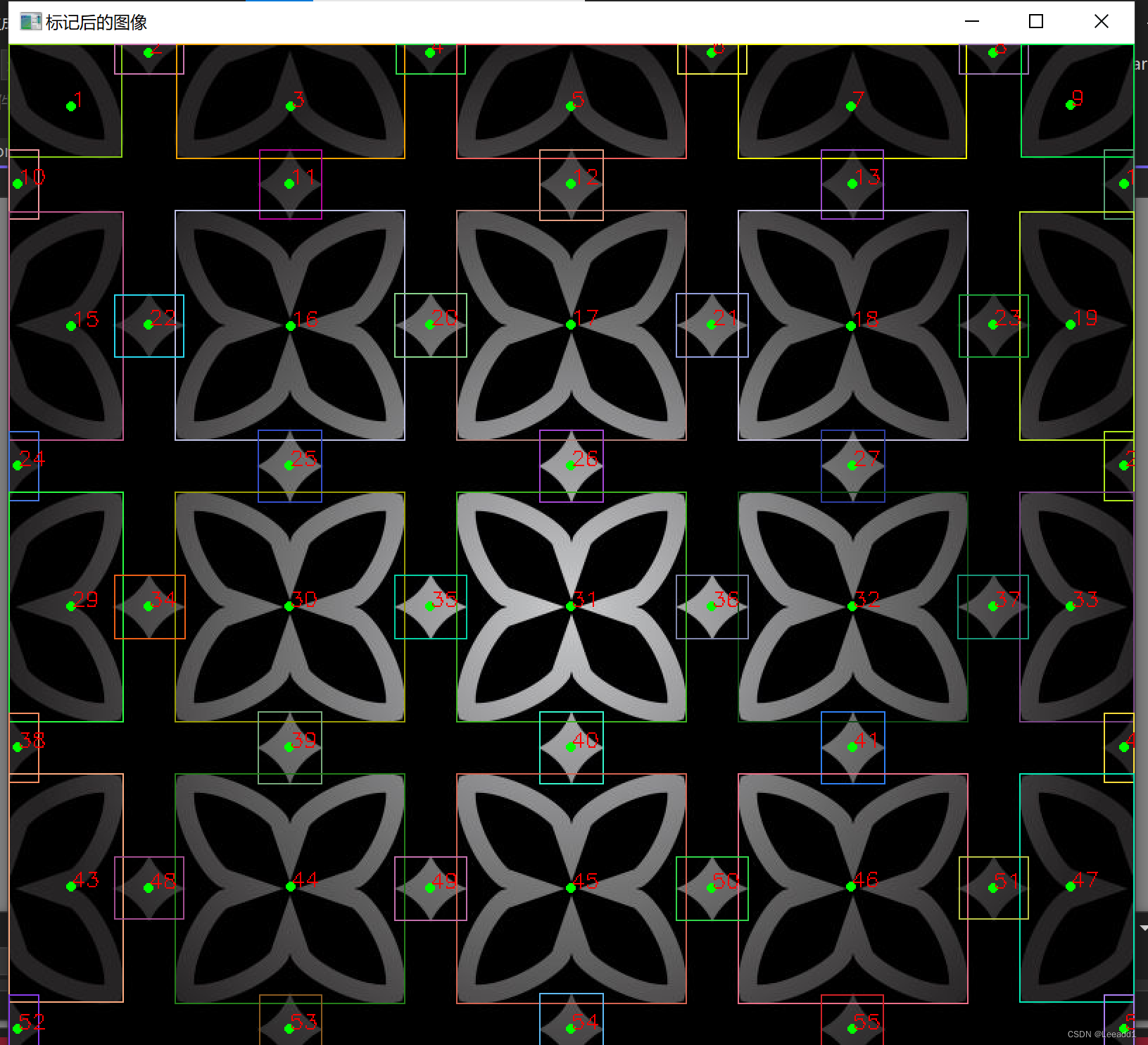Click the red label "11"
The width and height of the screenshot is (1148, 1045).
(x=304, y=177)
